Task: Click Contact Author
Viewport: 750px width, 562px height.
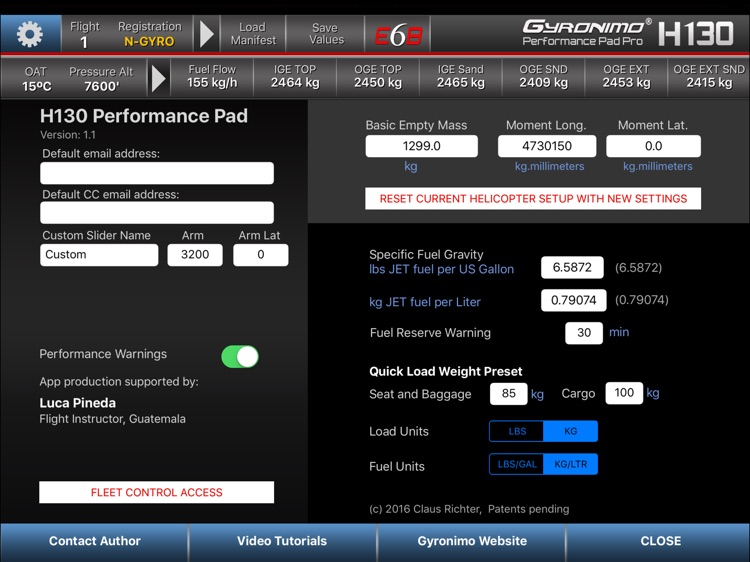Action: [x=94, y=541]
